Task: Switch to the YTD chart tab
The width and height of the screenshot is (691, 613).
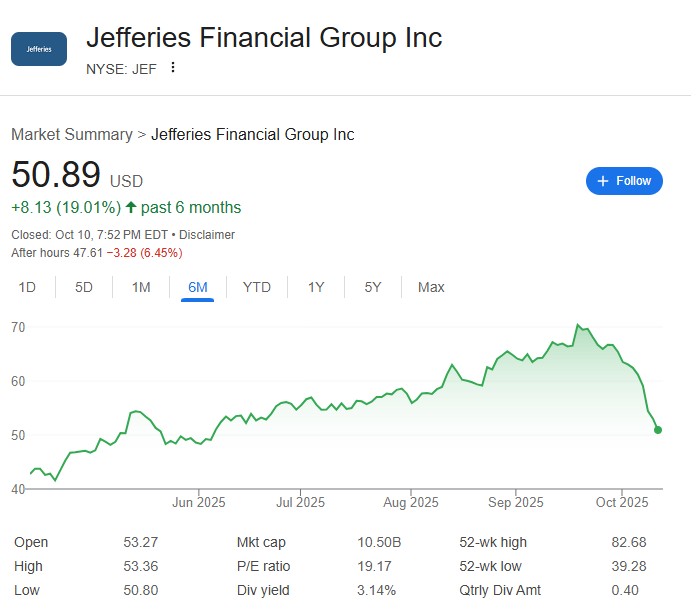Action: click(257, 288)
